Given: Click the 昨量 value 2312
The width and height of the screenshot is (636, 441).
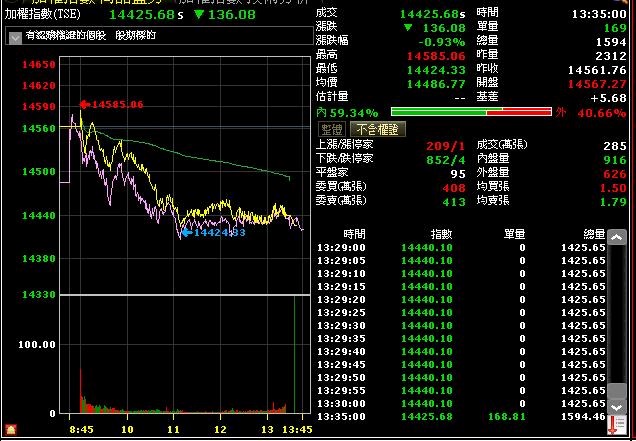Looking at the screenshot, I should point(611,56).
